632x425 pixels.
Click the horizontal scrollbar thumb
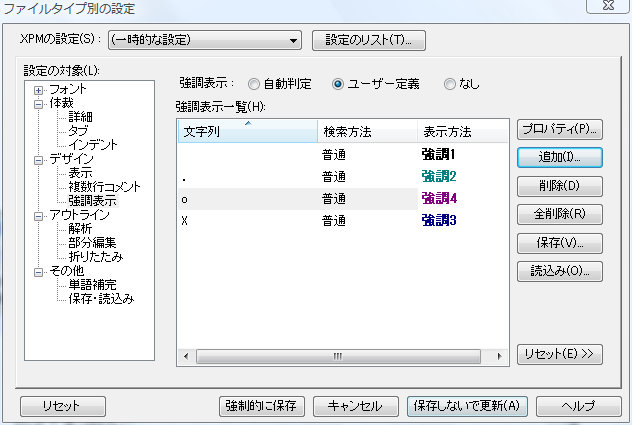pos(338,356)
